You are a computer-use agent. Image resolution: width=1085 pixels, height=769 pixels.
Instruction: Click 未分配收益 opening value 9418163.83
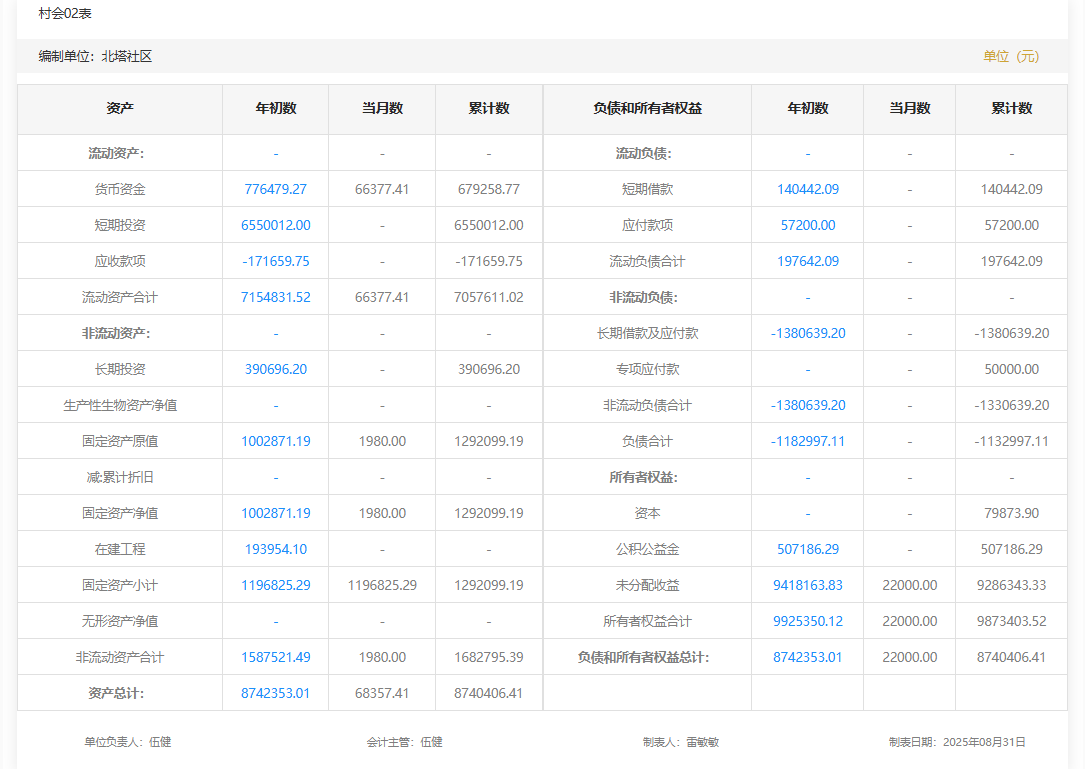(x=807, y=585)
